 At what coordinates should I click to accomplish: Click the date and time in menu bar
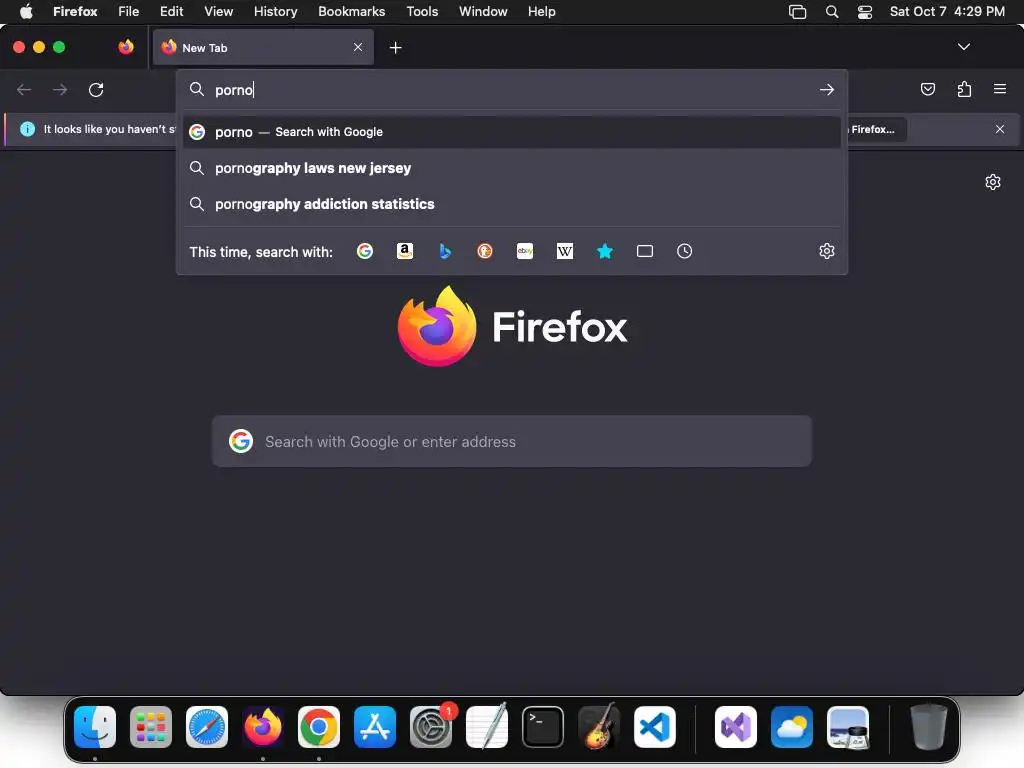pyautogui.click(x=947, y=11)
